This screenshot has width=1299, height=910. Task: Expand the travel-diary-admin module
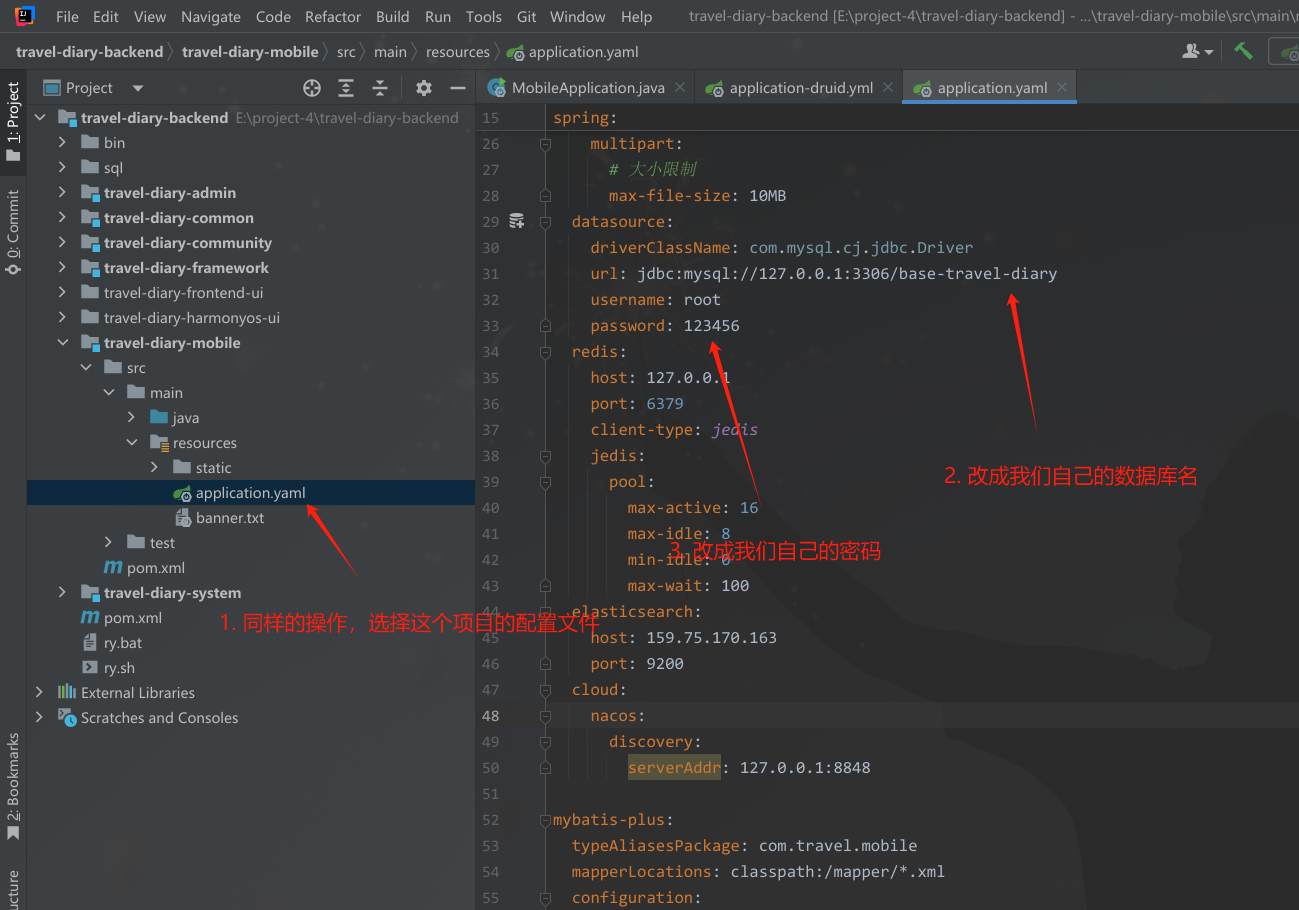pyautogui.click(x=62, y=193)
